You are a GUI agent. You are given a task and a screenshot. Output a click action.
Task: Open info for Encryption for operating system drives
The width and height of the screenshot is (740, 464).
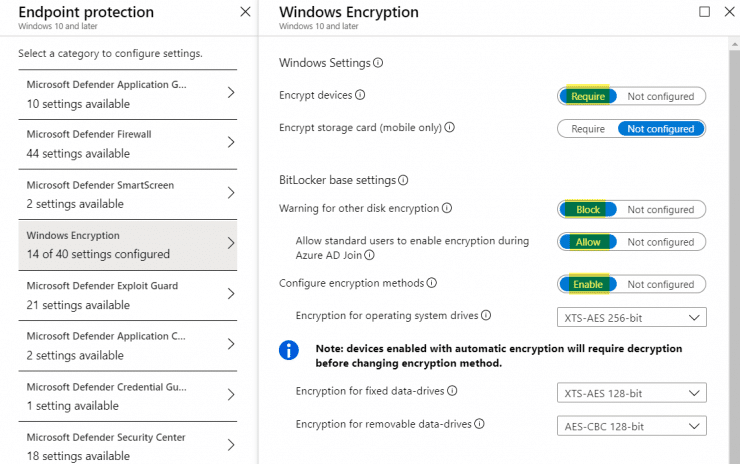[x=486, y=315]
